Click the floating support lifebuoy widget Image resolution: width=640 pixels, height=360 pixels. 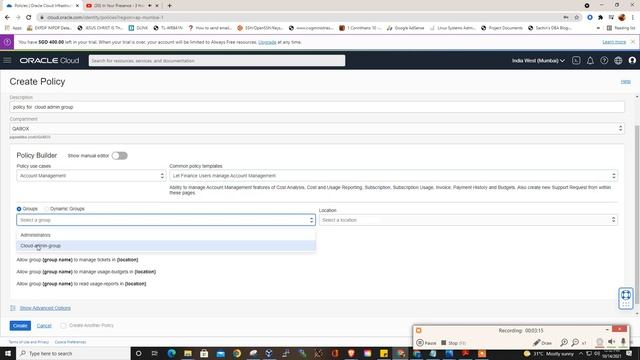[x=626, y=298]
